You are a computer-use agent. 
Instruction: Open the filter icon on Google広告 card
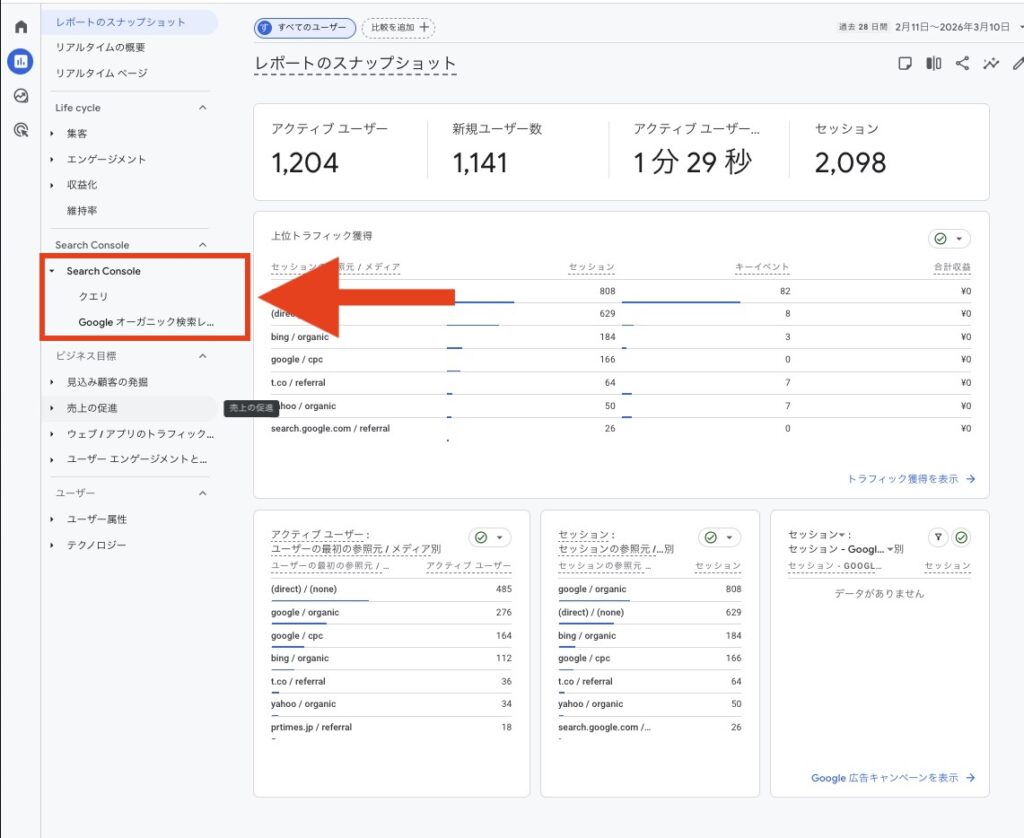point(938,538)
